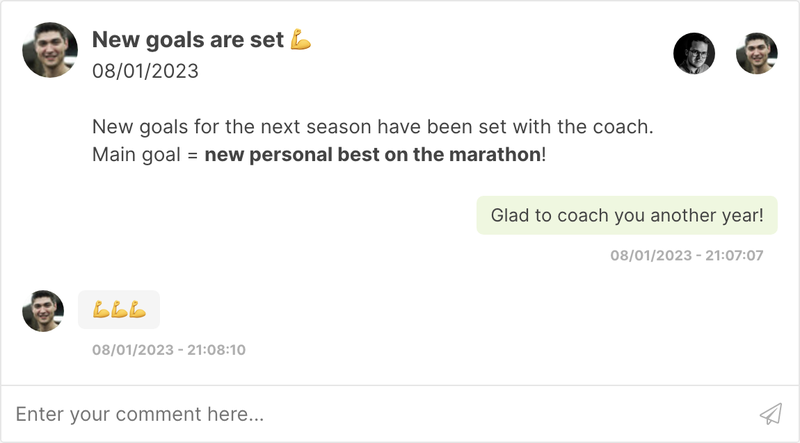
Task: Click the first bicep emoji in the reply
Action: (101, 309)
